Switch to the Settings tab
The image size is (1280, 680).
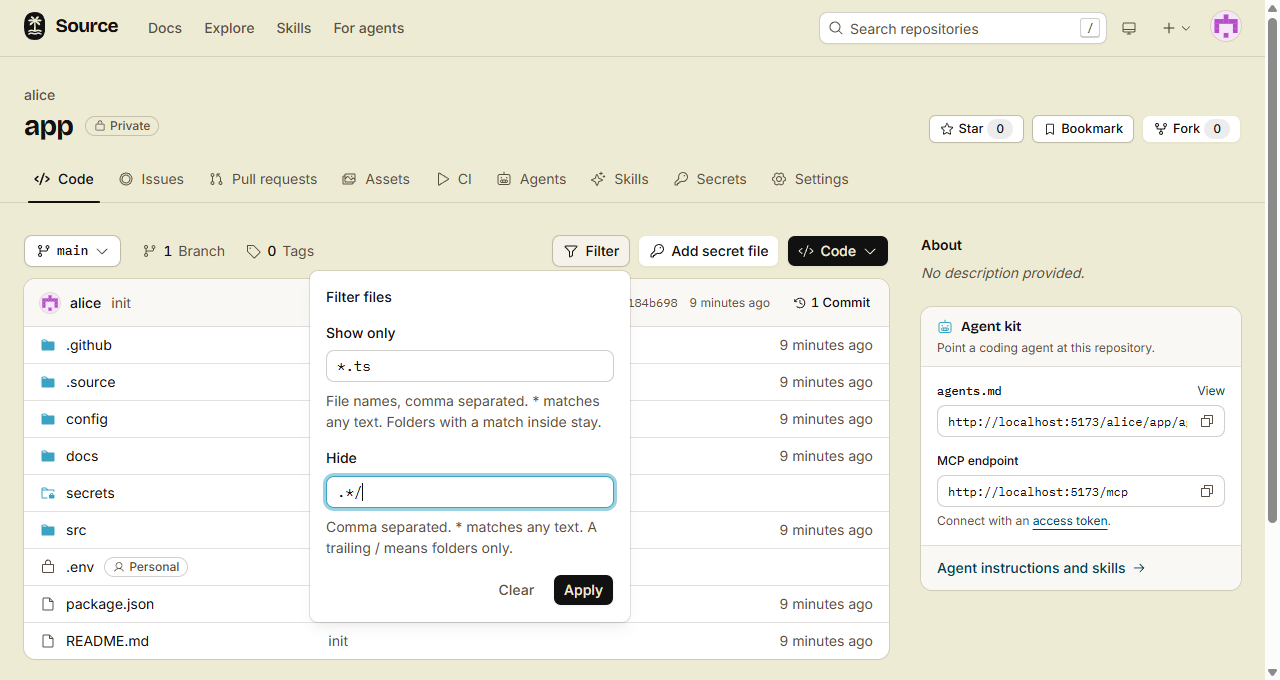pos(810,179)
